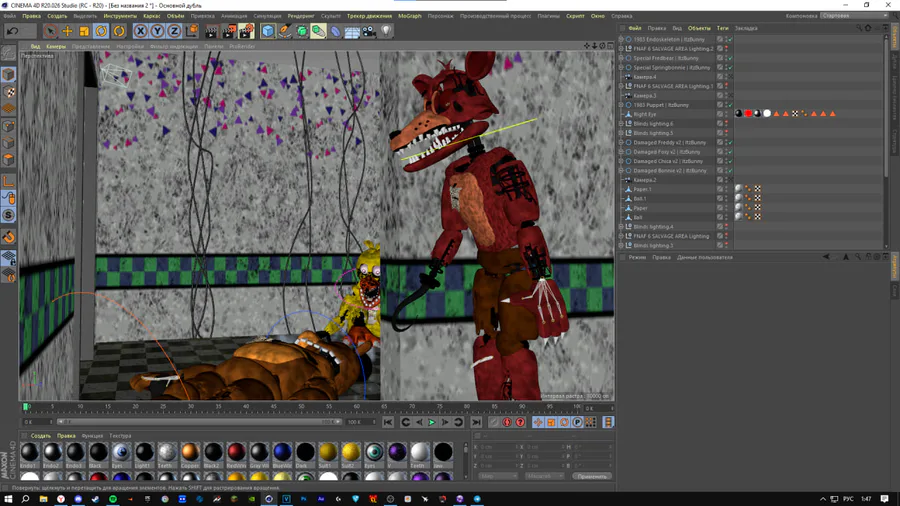Click Play Forwards green button
The width and height of the screenshot is (900, 506).
pyautogui.click(x=432, y=422)
